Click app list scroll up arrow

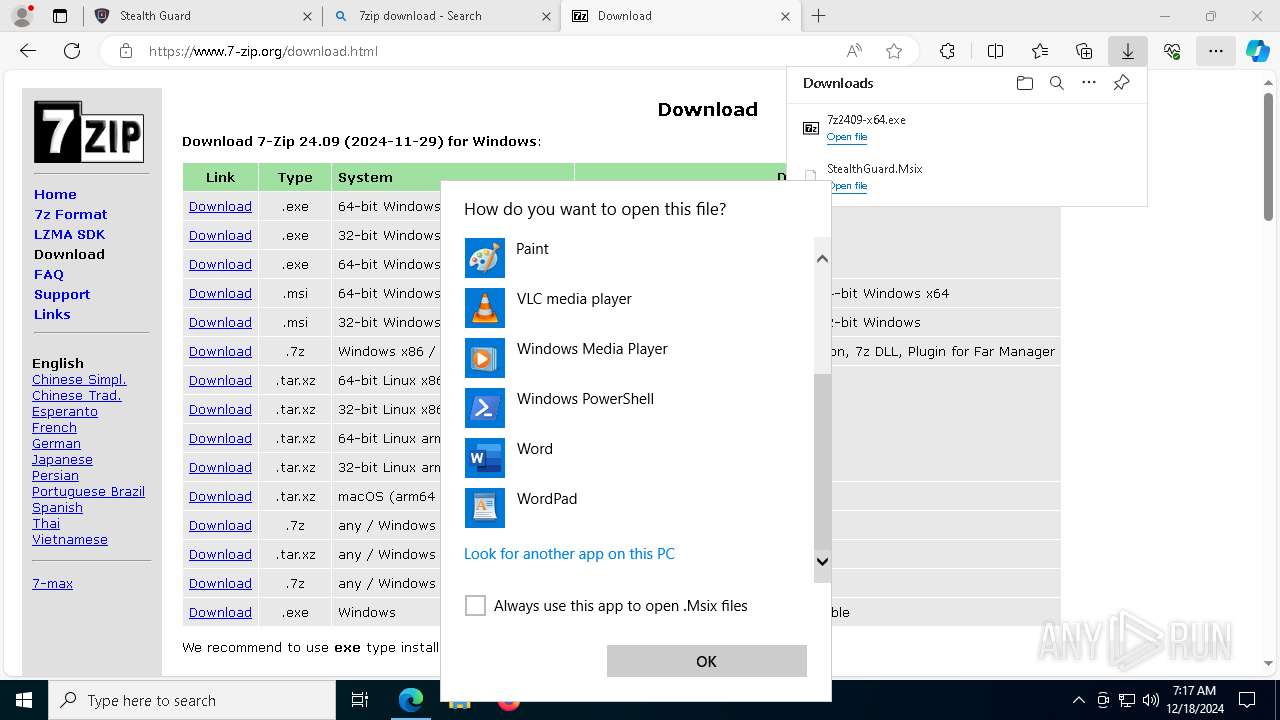tap(822, 259)
